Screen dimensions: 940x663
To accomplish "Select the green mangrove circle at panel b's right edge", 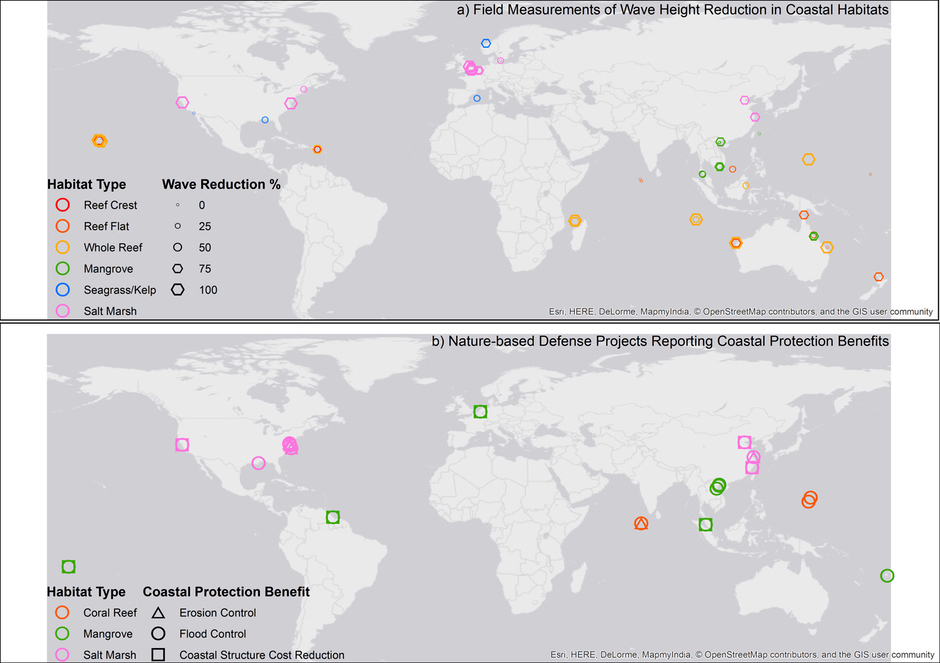I will tap(887, 575).
